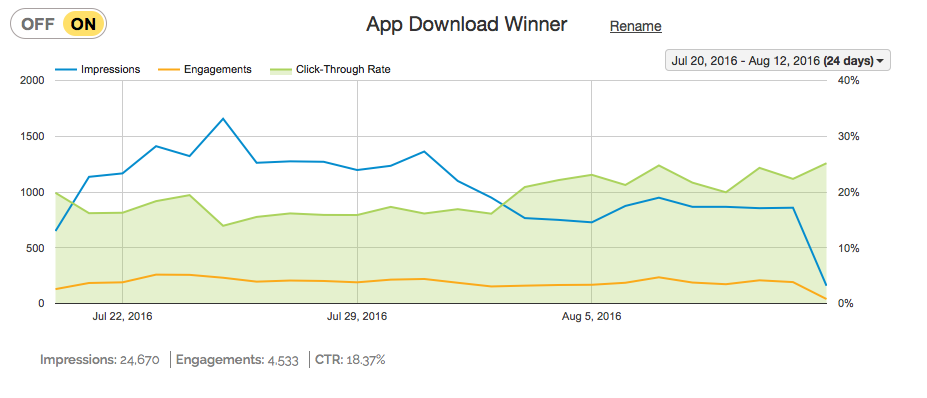
Task: Click the Jul 22, 2016 axis label
Action: (122, 316)
